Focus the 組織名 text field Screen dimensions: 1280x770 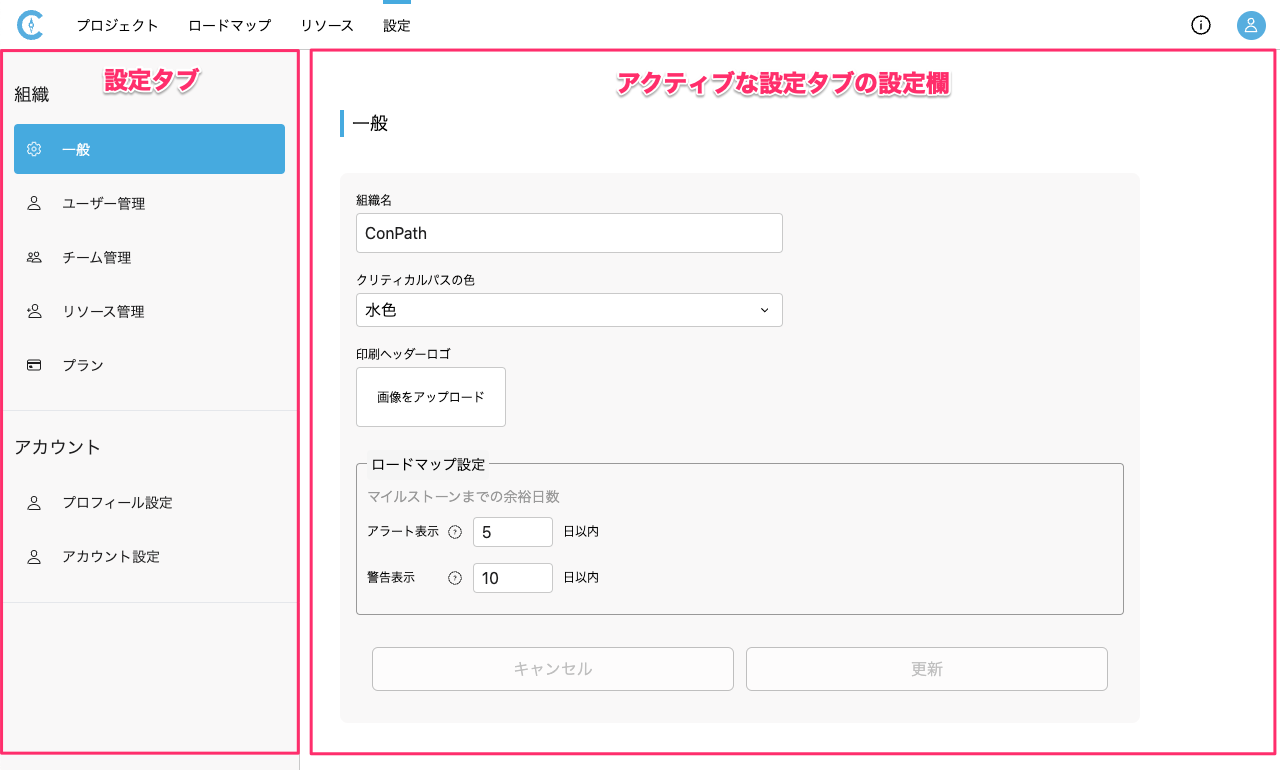(568, 233)
